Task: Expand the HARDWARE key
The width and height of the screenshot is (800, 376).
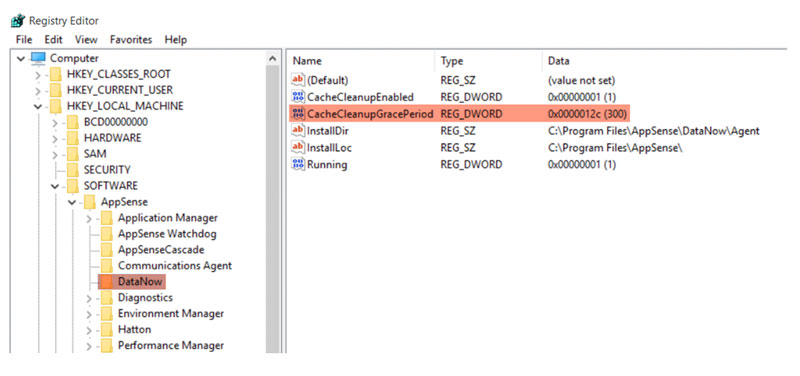Action: pos(55,139)
